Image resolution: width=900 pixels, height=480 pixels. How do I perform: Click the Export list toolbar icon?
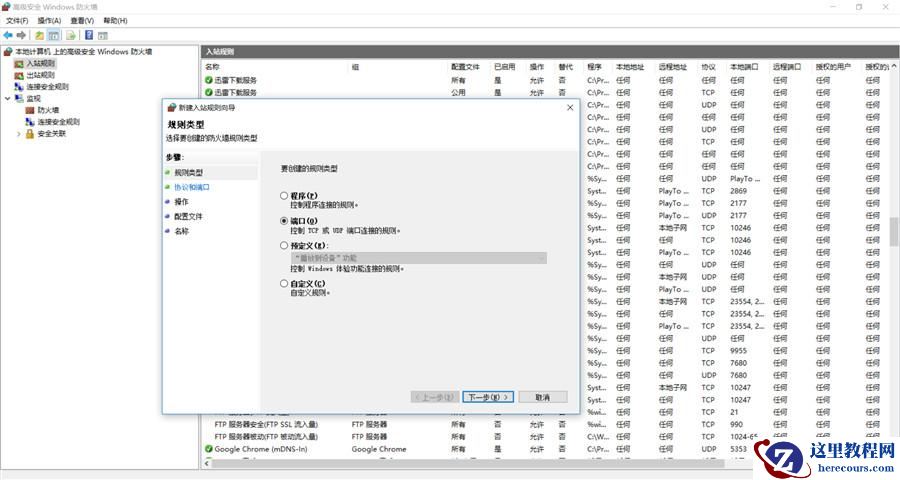(x=71, y=35)
